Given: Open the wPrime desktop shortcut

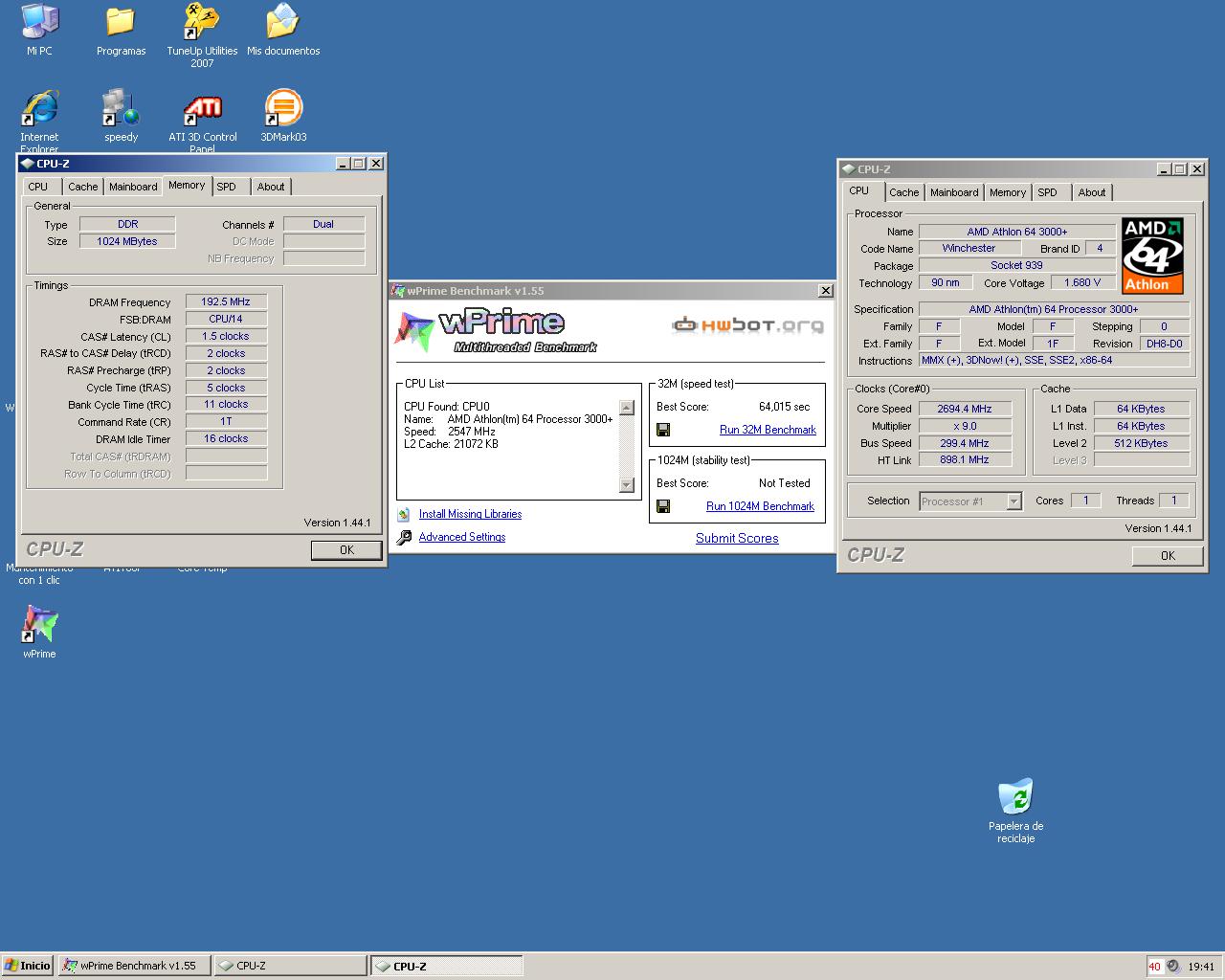Looking at the screenshot, I should pyautogui.click(x=39, y=625).
